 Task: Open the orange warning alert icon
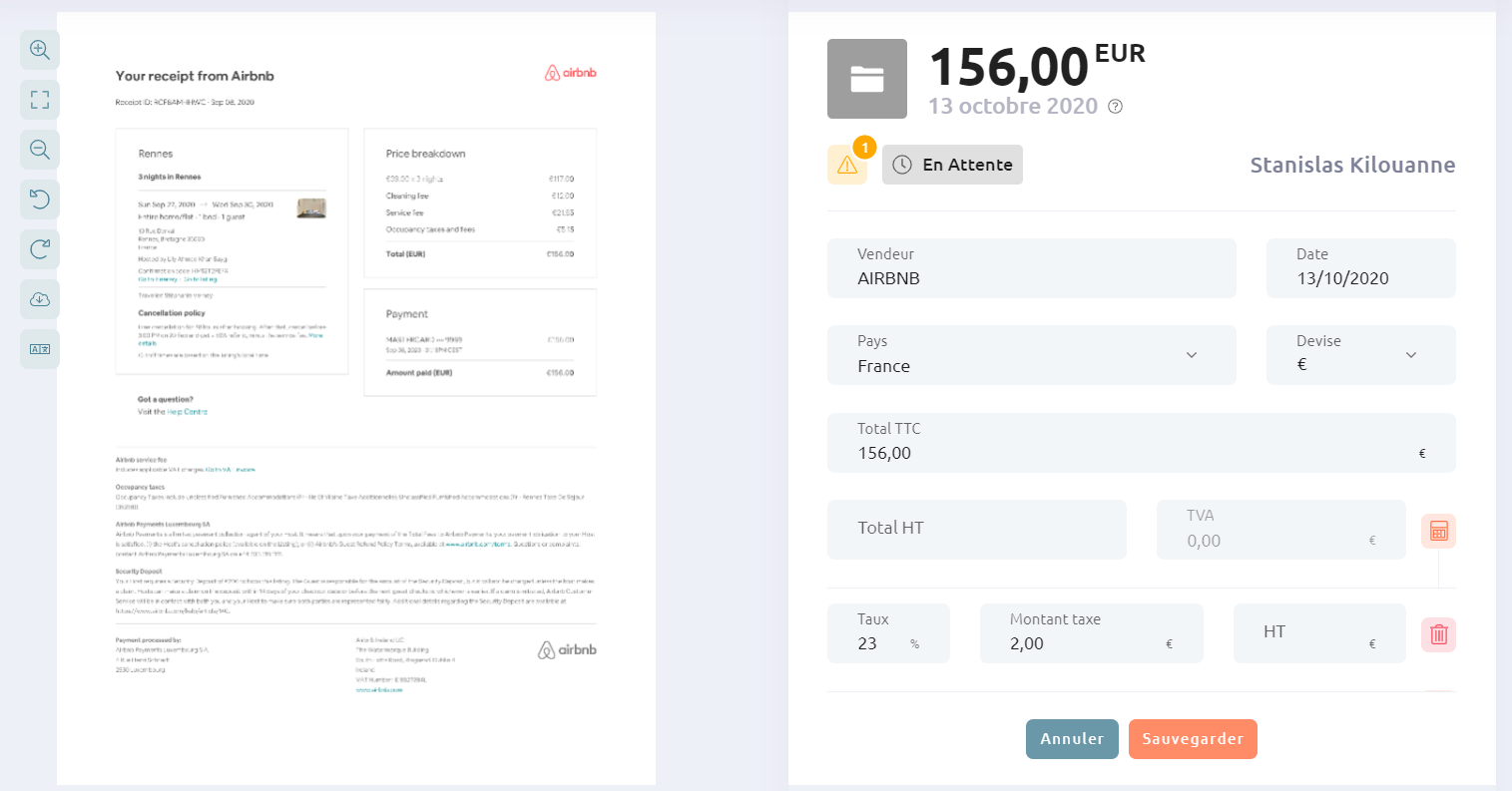pyautogui.click(x=847, y=165)
